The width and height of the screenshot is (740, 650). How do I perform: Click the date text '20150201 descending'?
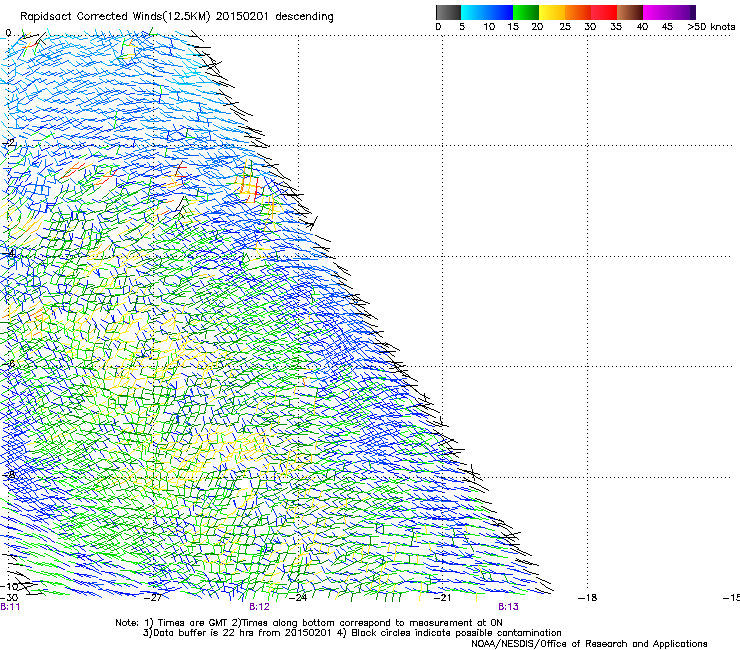tap(275, 17)
